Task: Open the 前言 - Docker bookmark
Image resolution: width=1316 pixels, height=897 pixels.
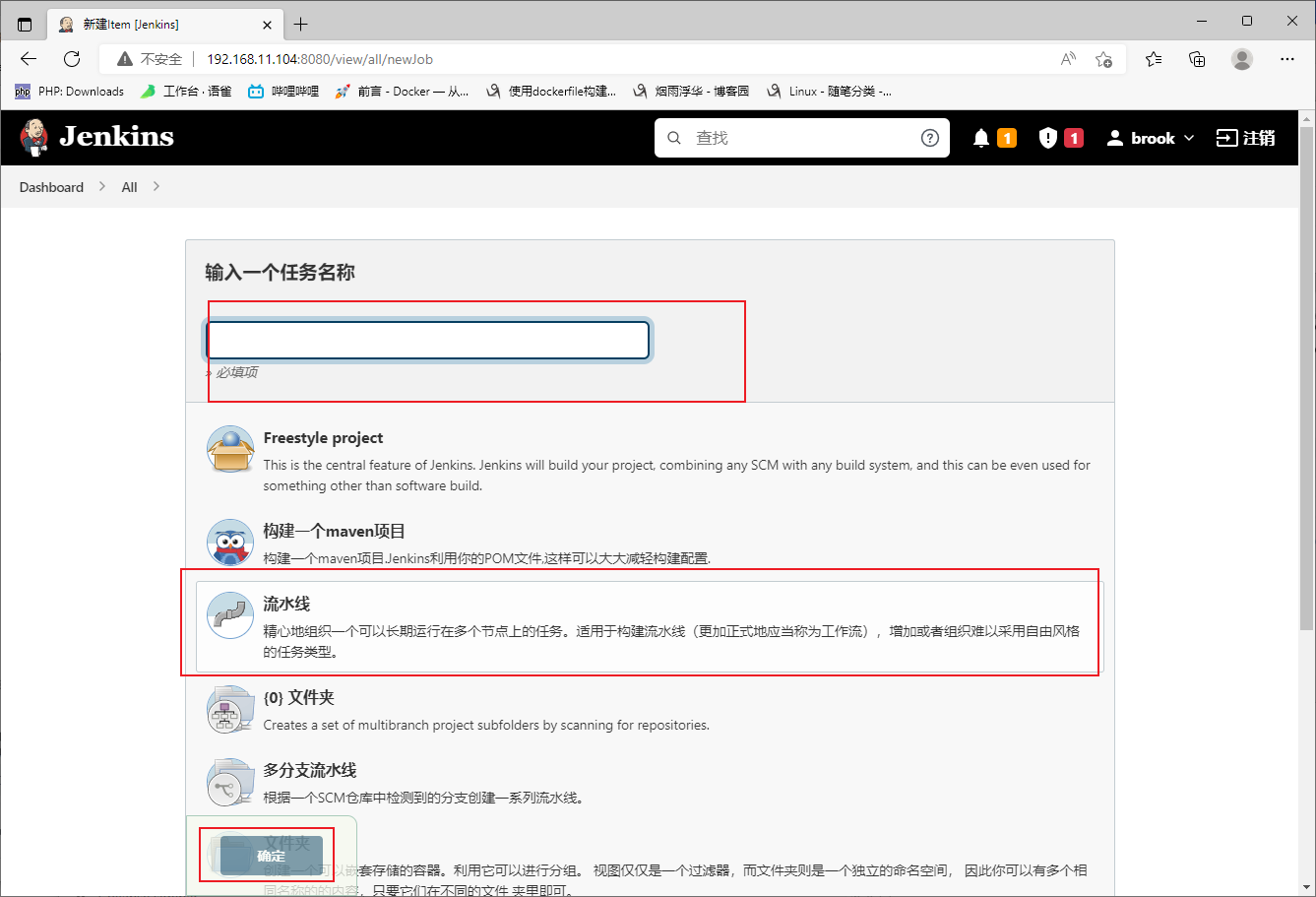Action: coord(402,92)
